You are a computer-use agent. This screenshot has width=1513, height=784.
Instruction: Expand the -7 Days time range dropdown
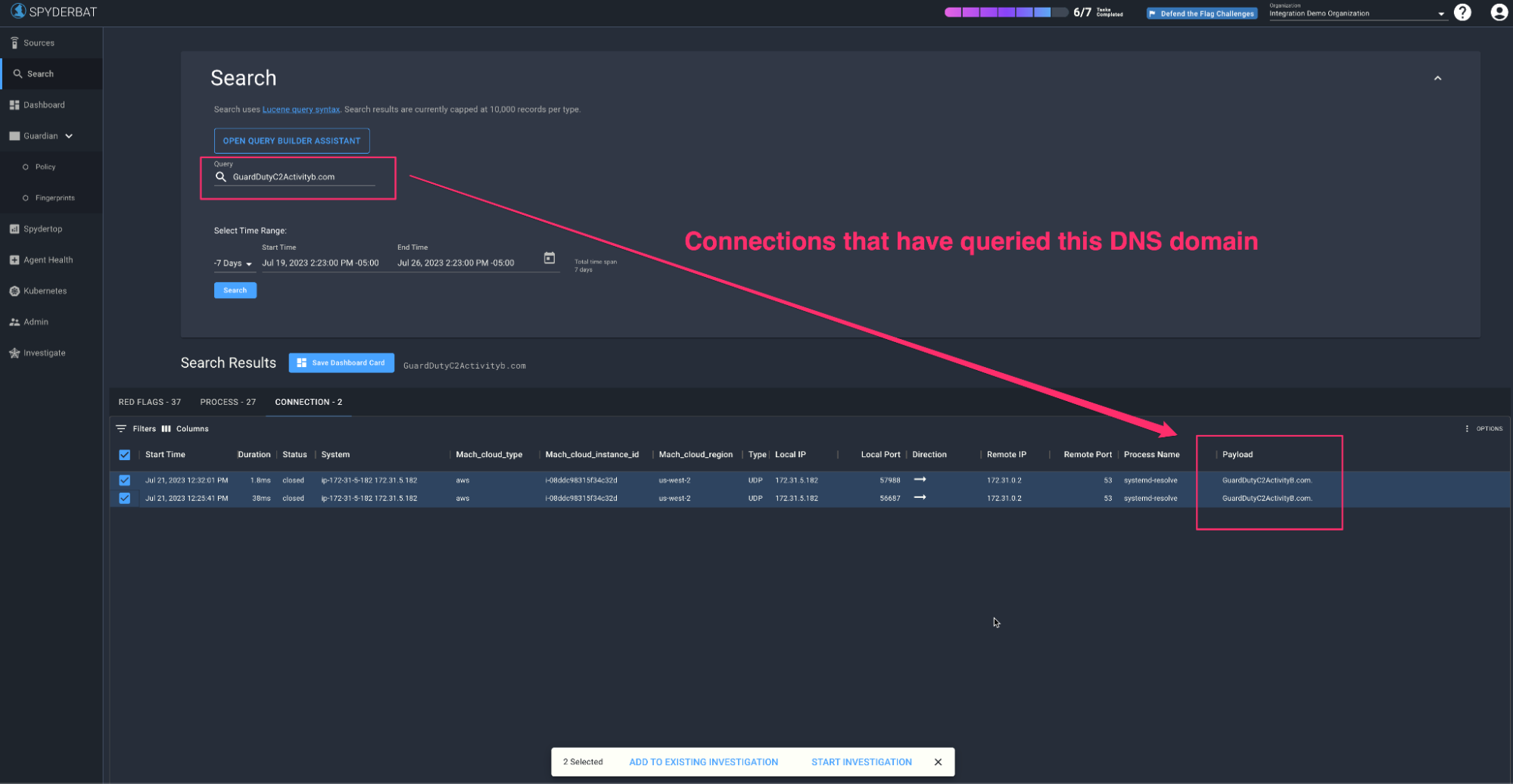click(x=233, y=263)
